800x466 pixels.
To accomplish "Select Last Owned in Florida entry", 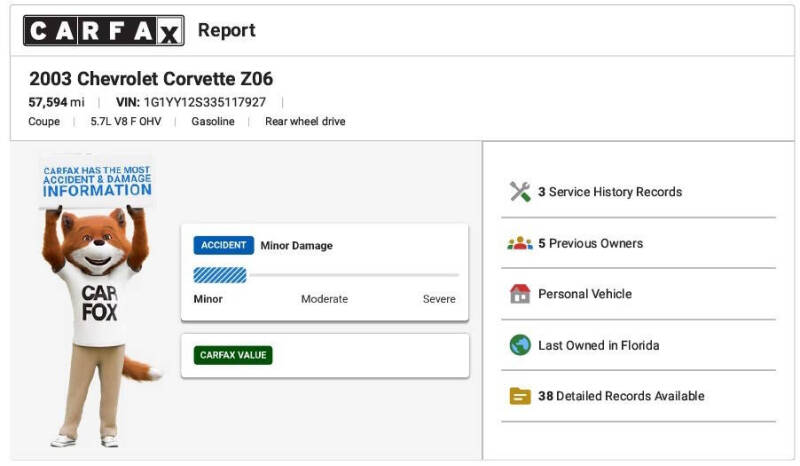I will (598, 346).
